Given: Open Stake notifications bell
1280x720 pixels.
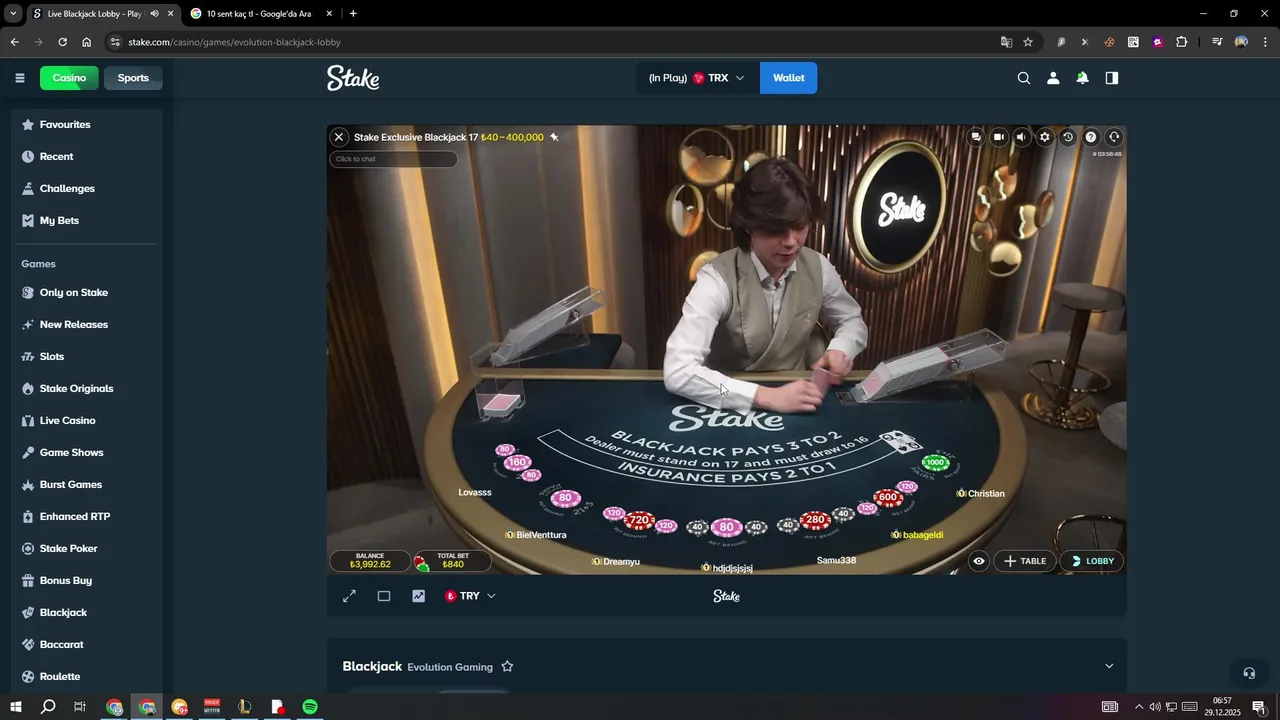Looking at the screenshot, I should coord(1082,78).
